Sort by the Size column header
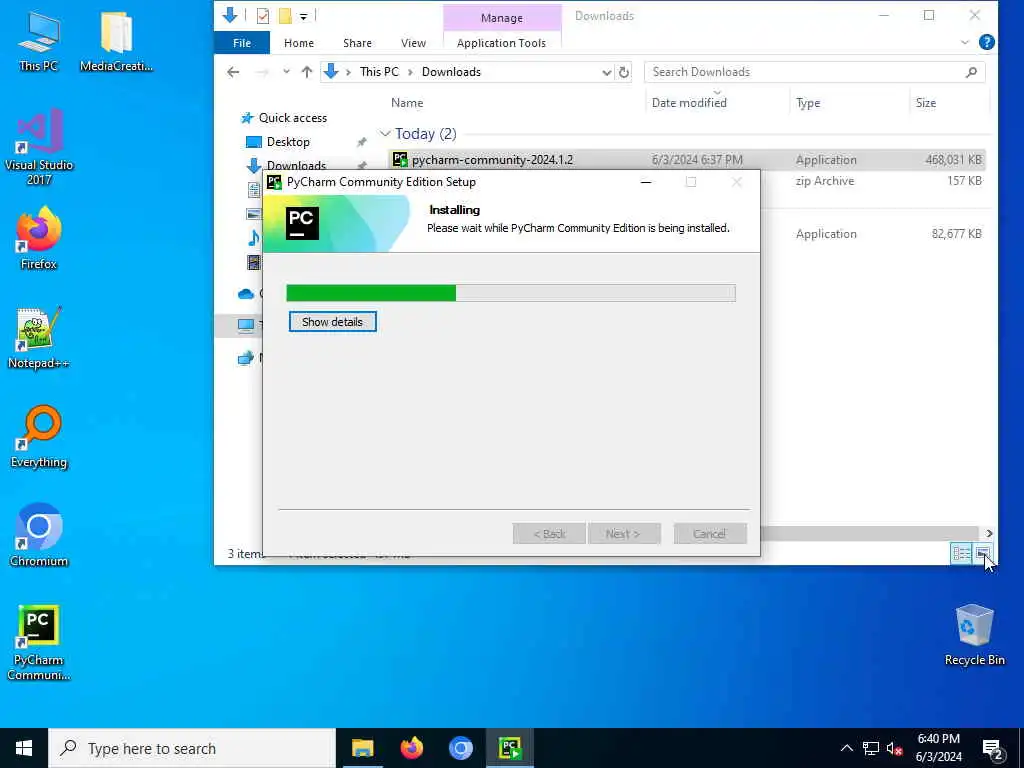 [925, 103]
